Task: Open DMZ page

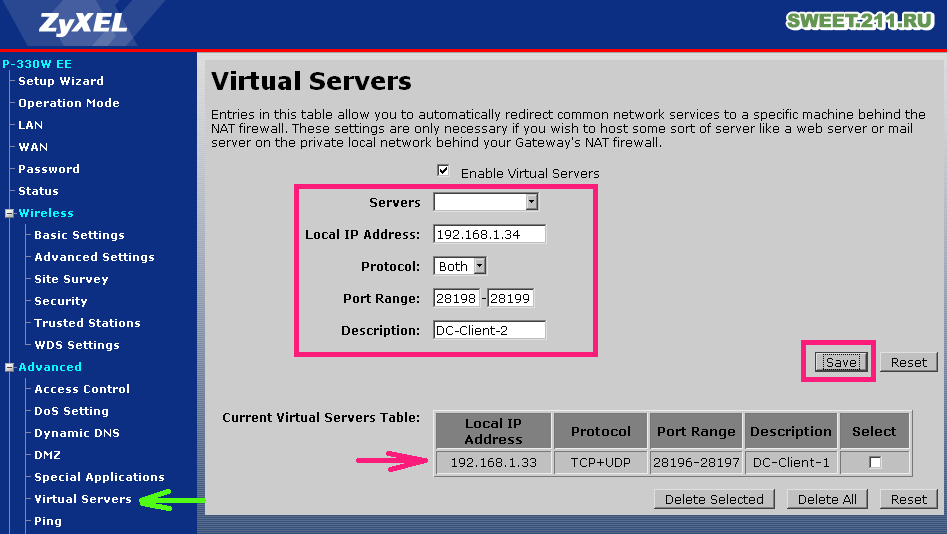Action: pyautogui.click(x=47, y=455)
